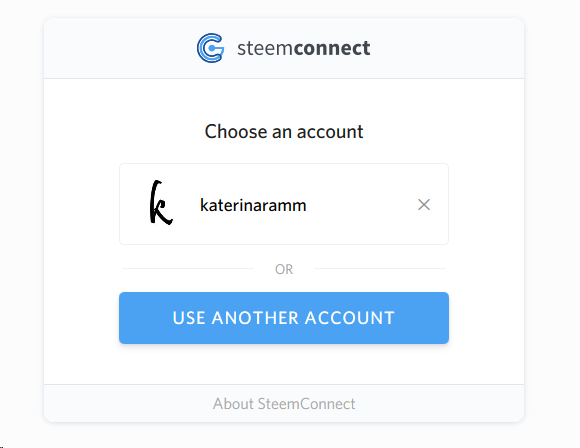
Task: Open the About SteemConnect link
Action: [284, 404]
